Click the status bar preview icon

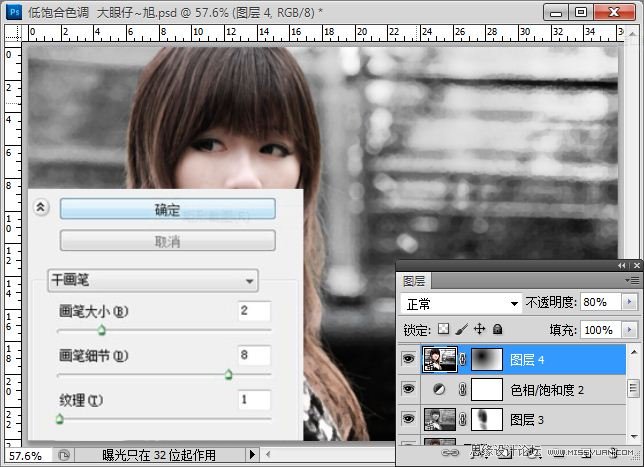pyautogui.click(x=64, y=455)
